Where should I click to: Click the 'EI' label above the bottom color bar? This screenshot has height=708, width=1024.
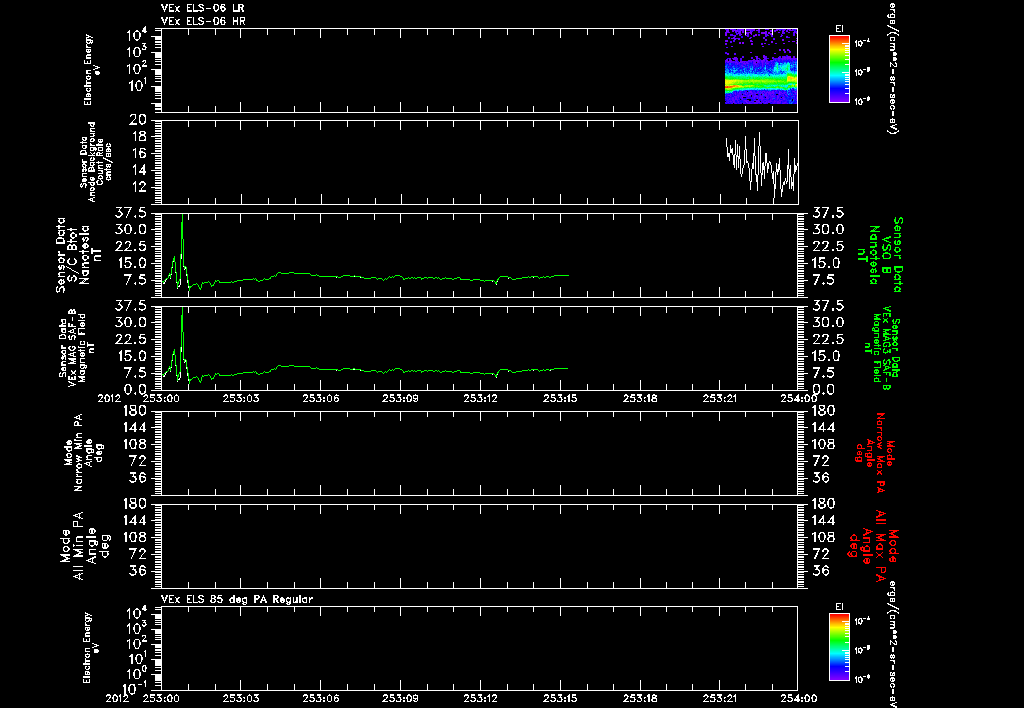point(839,607)
